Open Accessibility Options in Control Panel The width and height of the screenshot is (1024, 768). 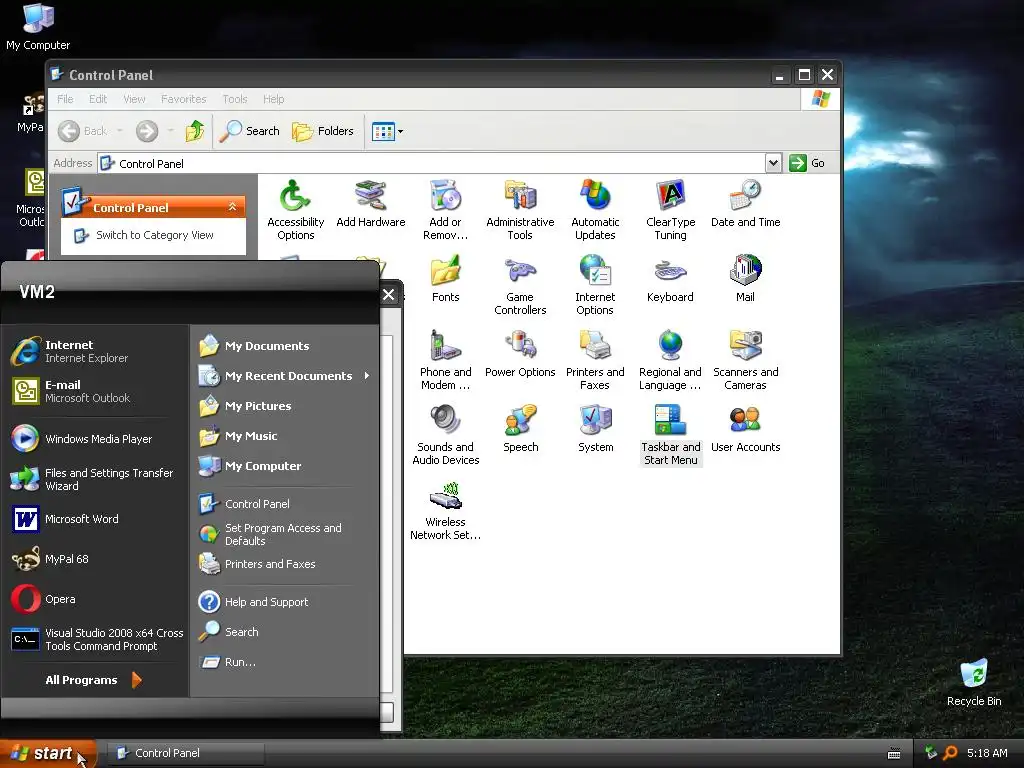(295, 210)
